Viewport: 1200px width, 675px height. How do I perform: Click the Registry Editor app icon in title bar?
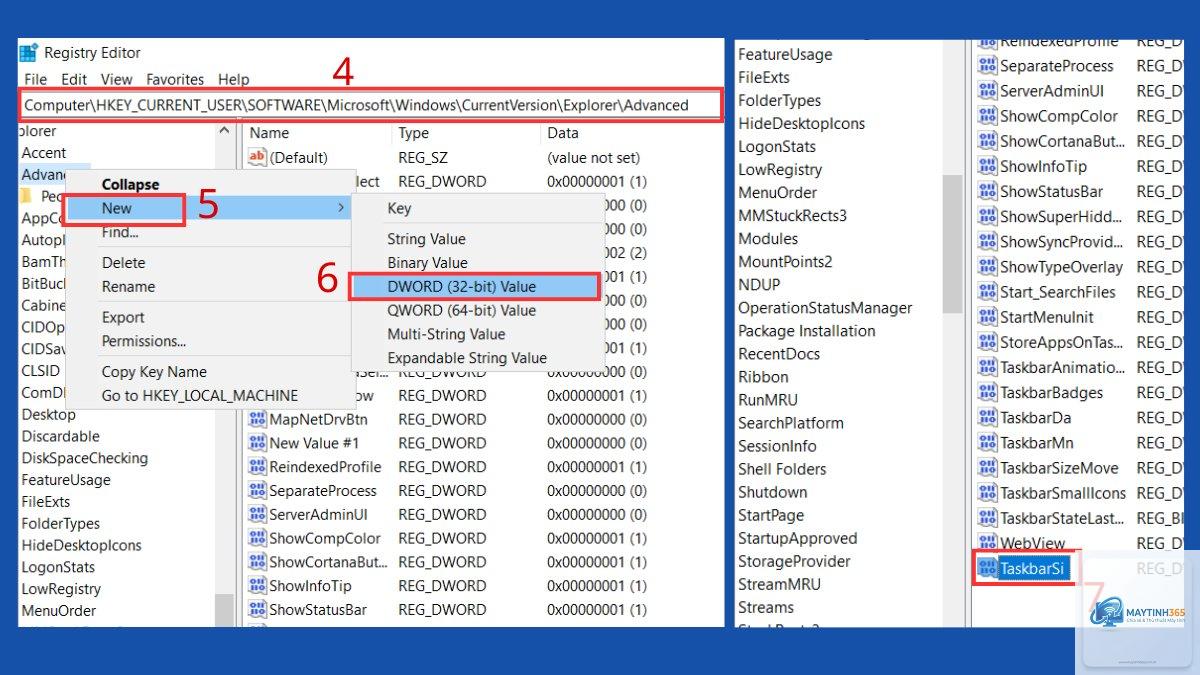[28, 53]
